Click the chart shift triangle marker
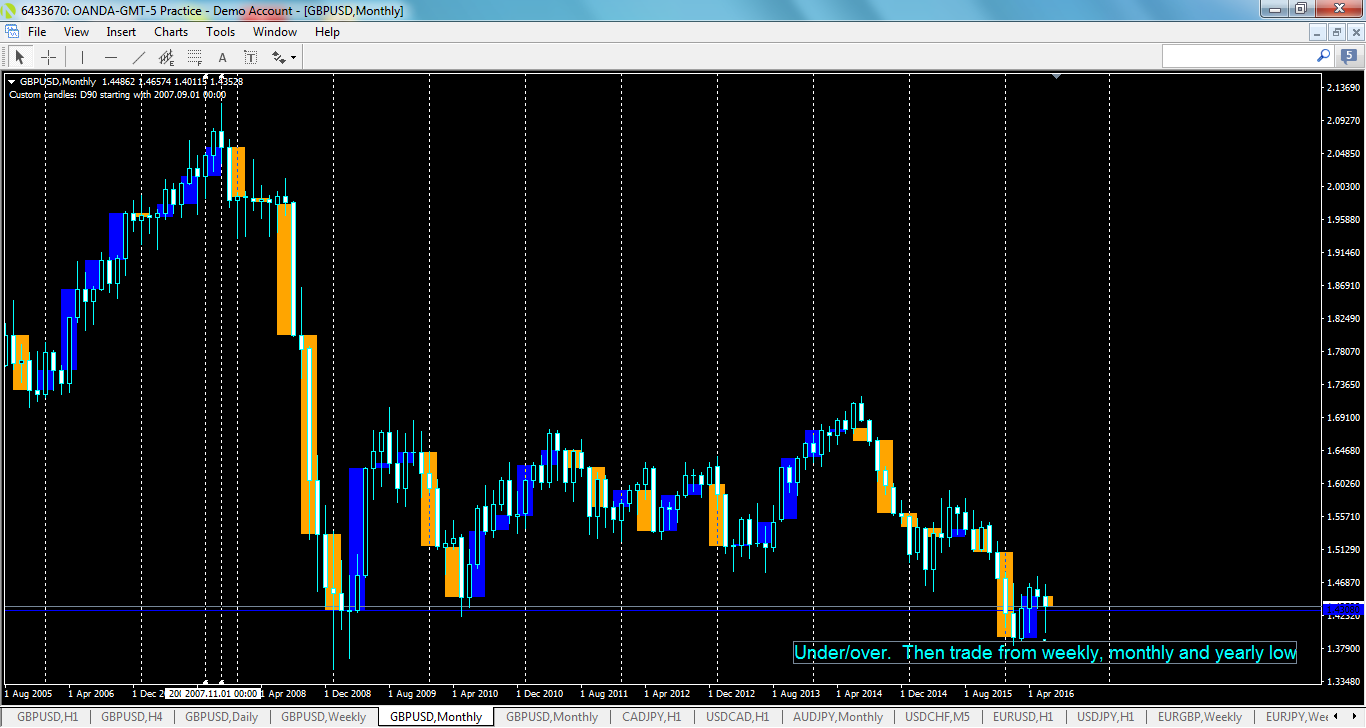 (x=1055, y=74)
